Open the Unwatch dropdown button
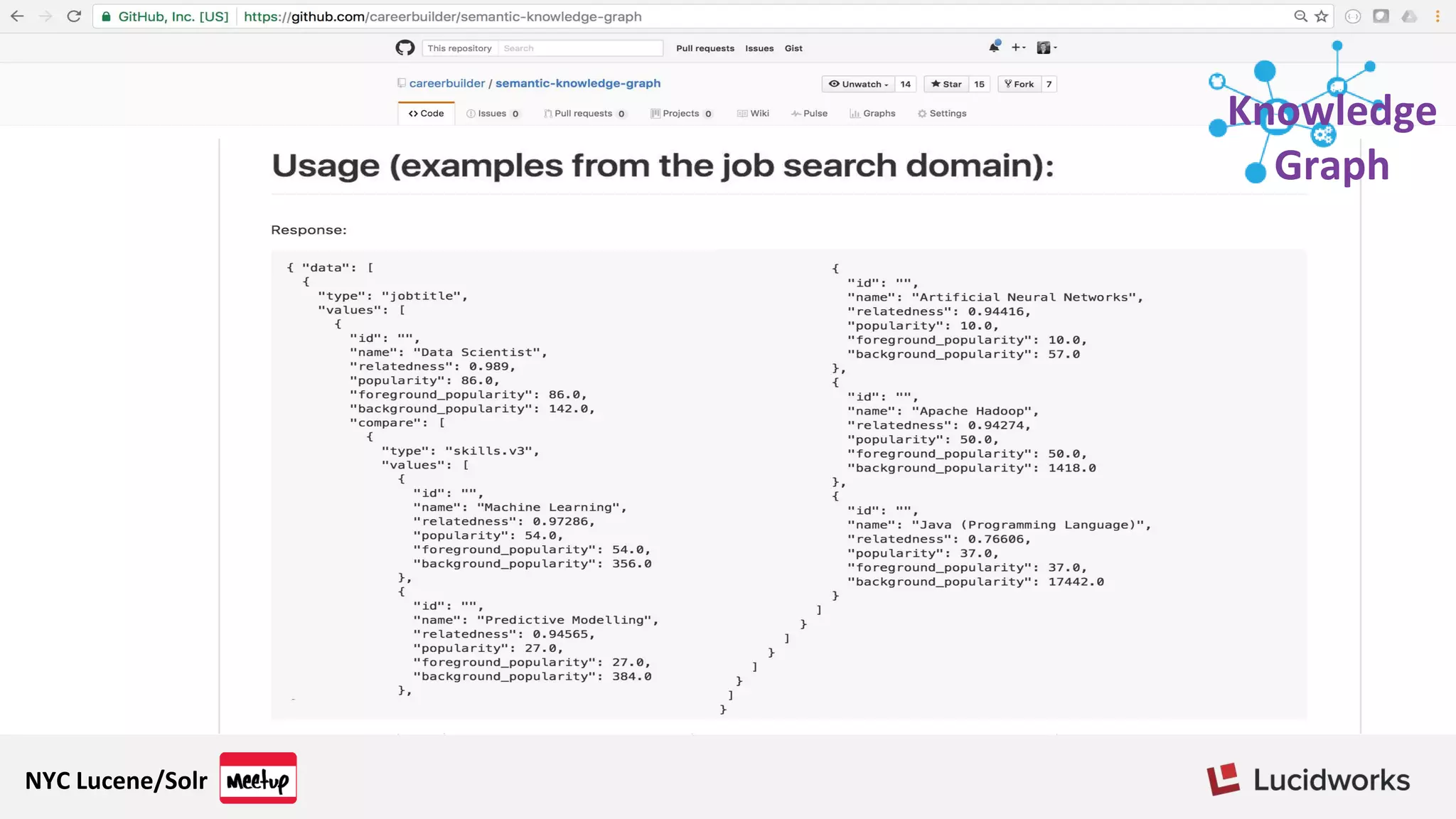This screenshot has height=819, width=1456. [859, 84]
